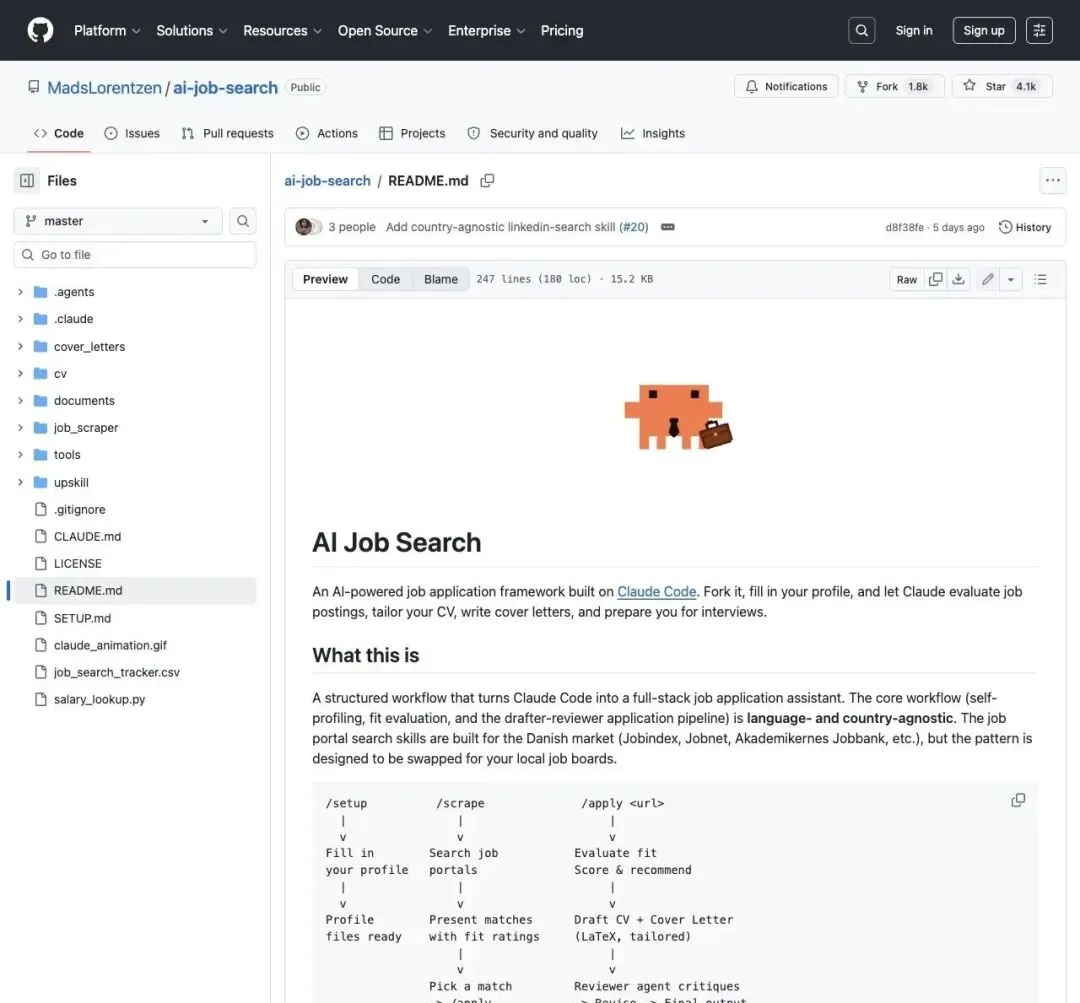Click the pencil edit file icon
The width and height of the screenshot is (1080, 1003).
(988, 279)
